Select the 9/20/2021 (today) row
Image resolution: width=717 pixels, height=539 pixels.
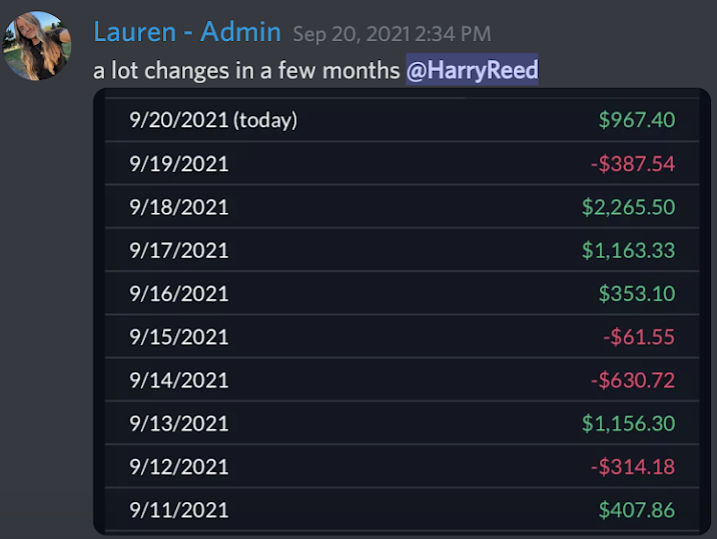[213, 120]
